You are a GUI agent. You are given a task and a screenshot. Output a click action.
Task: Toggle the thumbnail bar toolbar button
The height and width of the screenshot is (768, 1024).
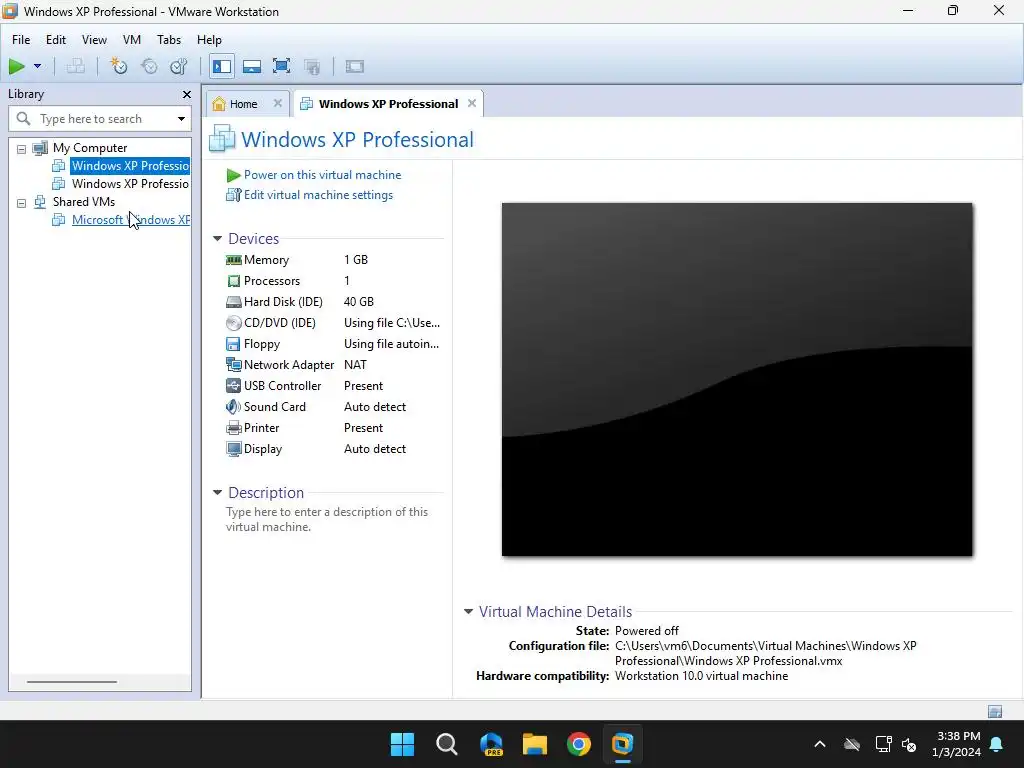tap(252, 66)
